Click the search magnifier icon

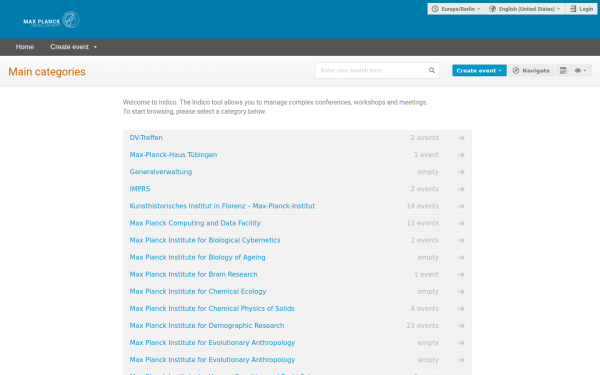432,70
